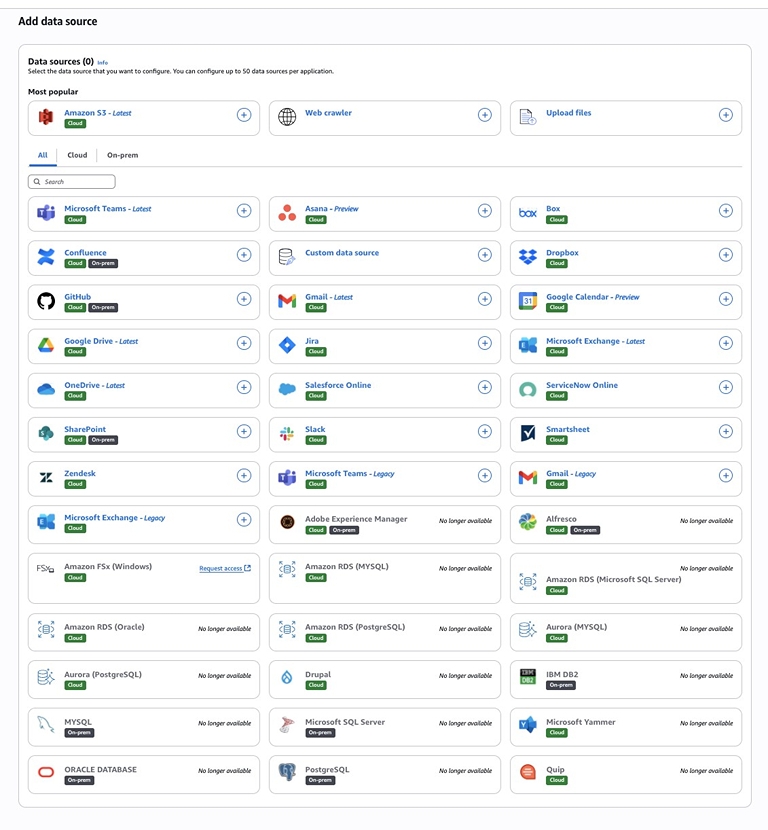Screen dimensions: 768x830
Task: Click the SharePoint data source name
Action: click(x=85, y=429)
